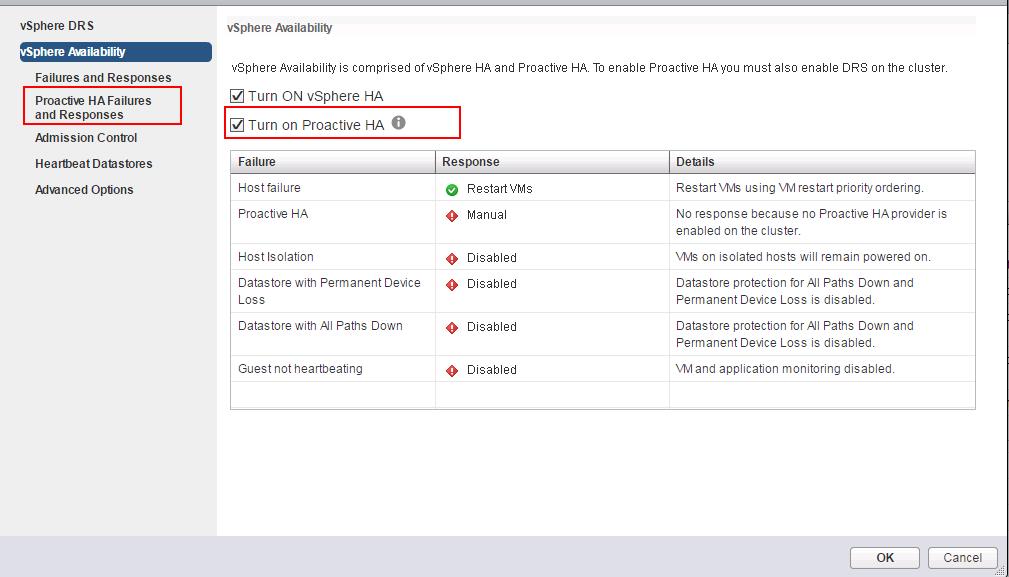Click the info icon beside Proactive HA
Image resolution: width=1009 pixels, height=577 pixels.
[399, 123]
